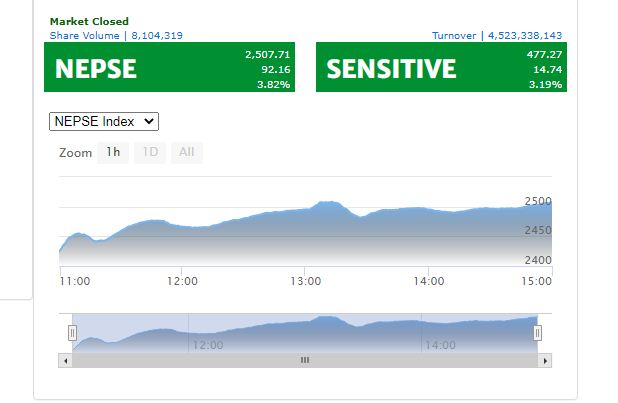Click the Market Closed status text
The width and height of the screenshot is (618, 403).
coord(89,21)
